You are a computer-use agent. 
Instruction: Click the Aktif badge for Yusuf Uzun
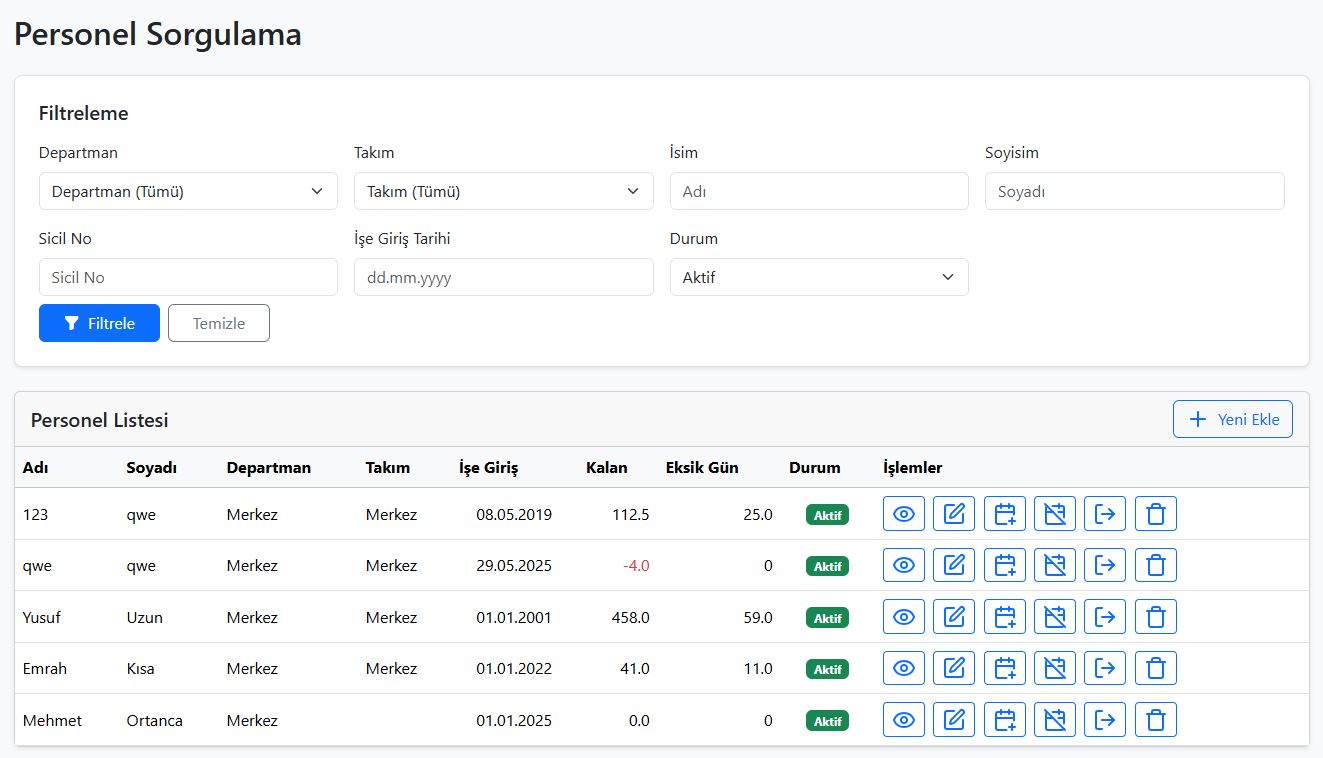coord(827,617)
